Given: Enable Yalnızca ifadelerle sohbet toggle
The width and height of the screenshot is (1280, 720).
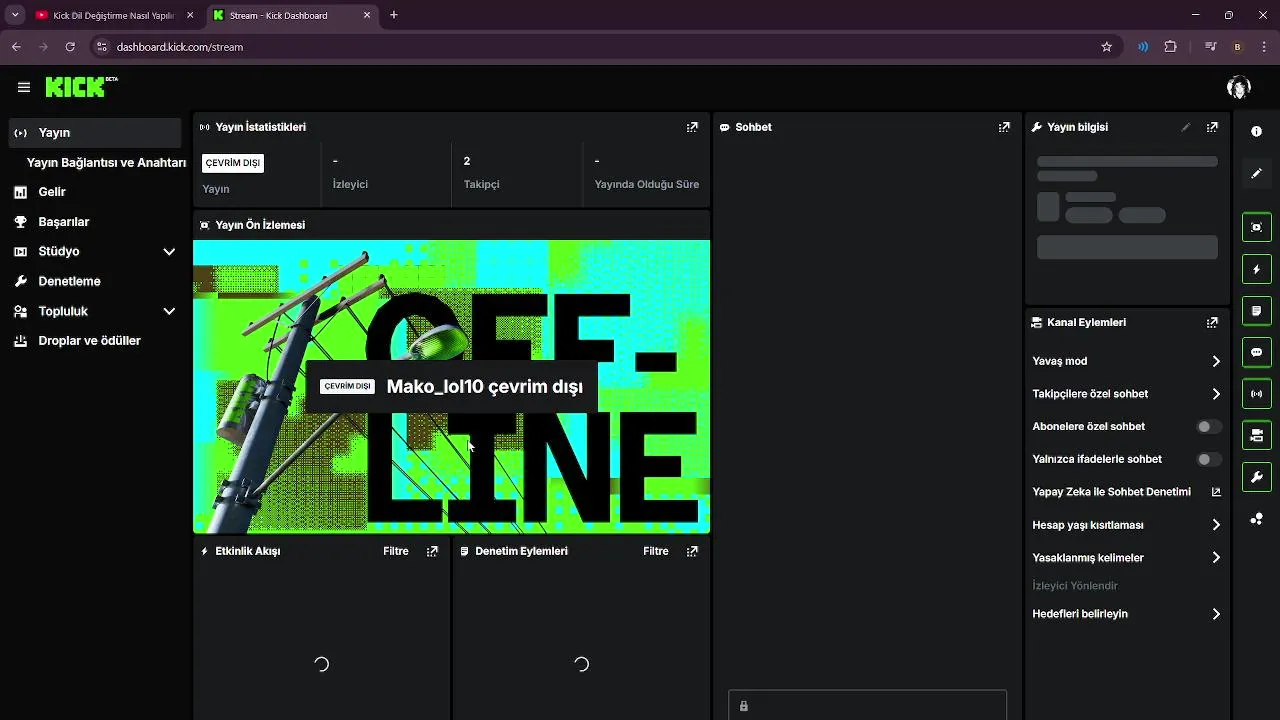Looking at the screenshot, I should [1209, 460].
